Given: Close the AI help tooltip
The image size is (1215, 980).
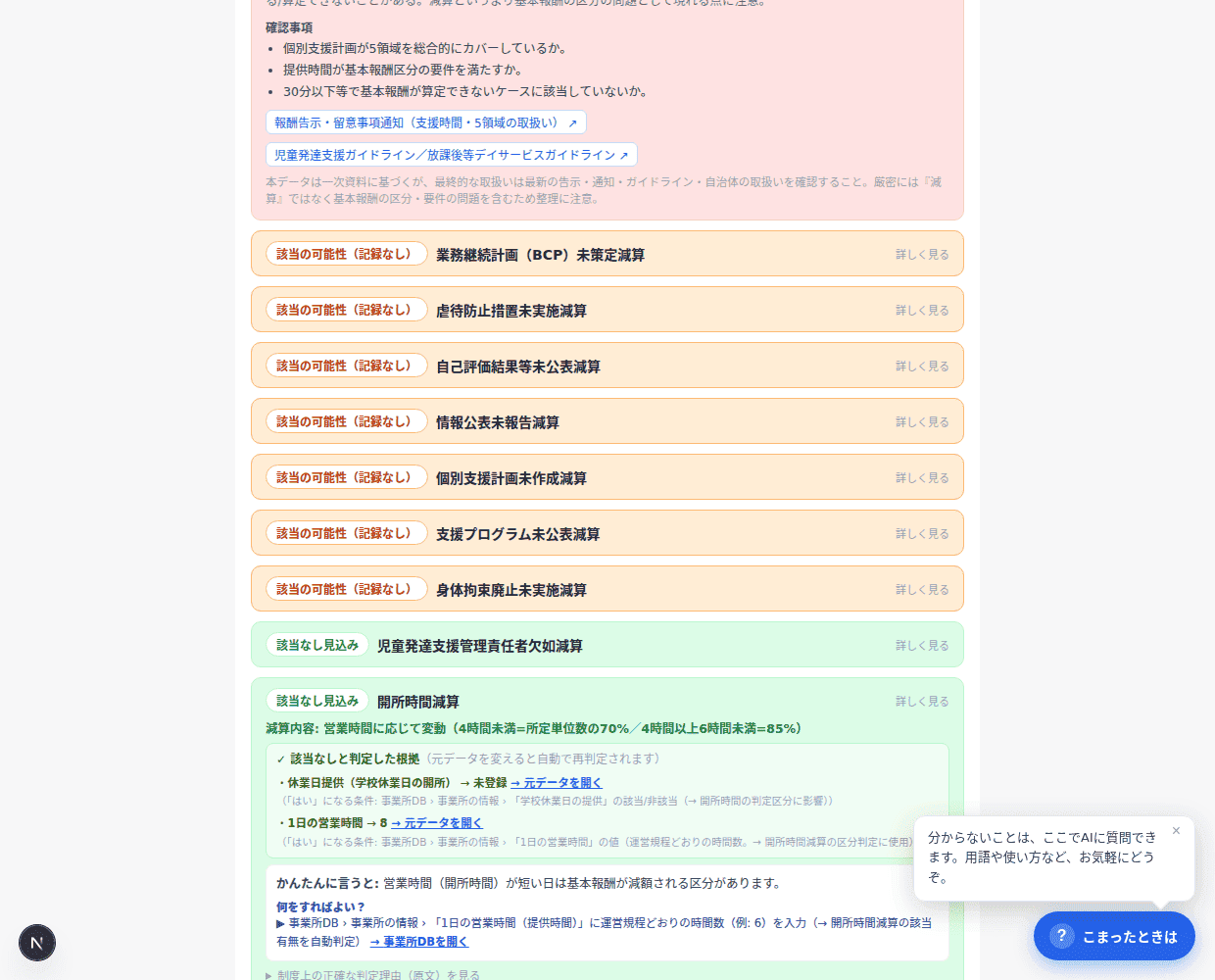Looking at the screenshot, I should [1176, 831].
